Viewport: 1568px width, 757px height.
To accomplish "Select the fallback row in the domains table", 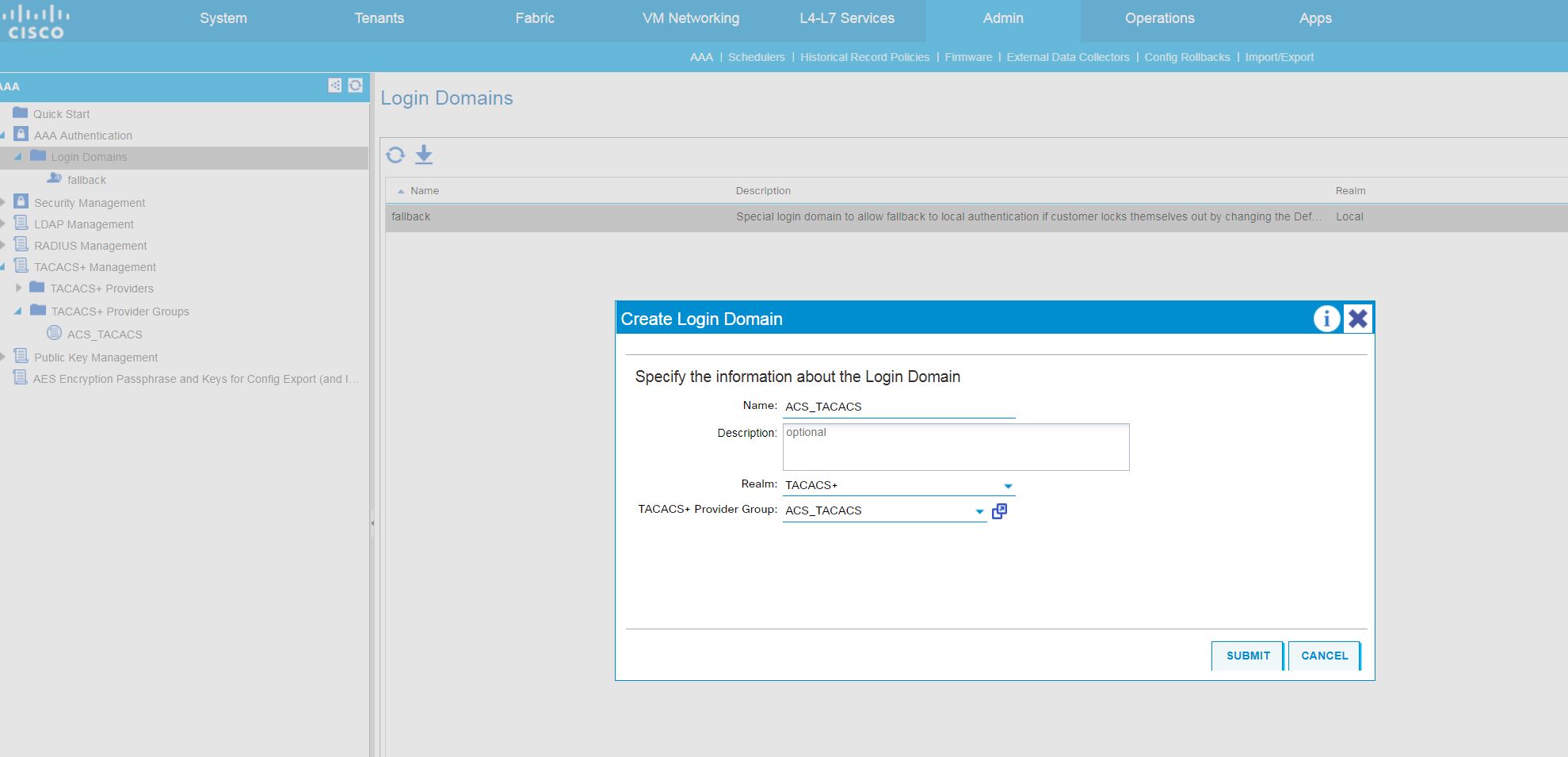I will pyautogui.click(x=555, y=216).
